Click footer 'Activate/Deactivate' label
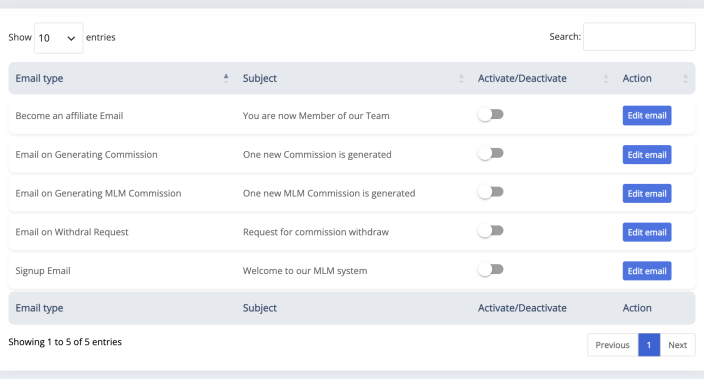Viewport: 704px width, 379px height. (522, 308)
